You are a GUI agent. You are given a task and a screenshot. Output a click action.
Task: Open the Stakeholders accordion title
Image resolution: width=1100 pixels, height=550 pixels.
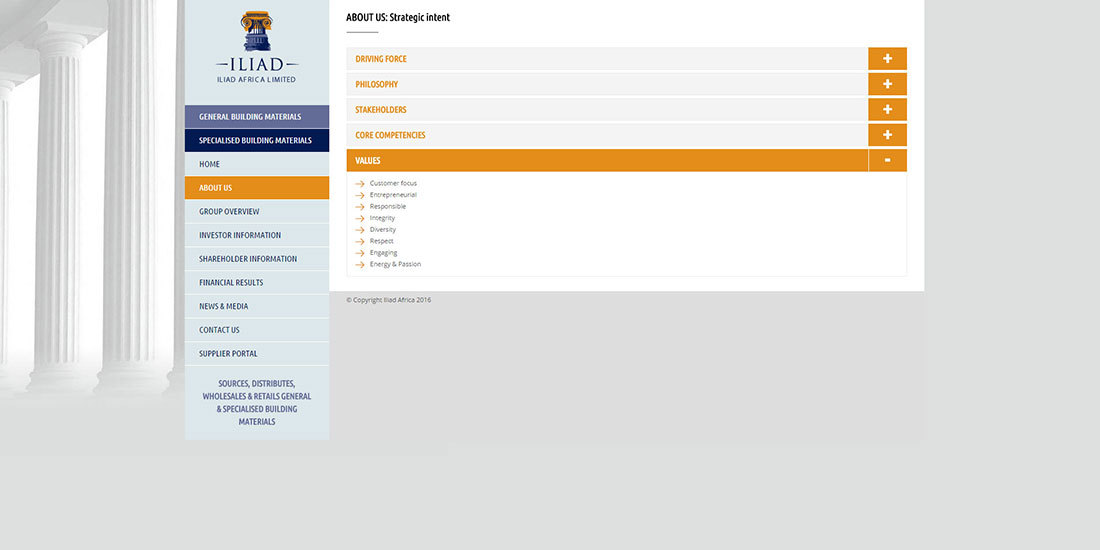point(381,110)
